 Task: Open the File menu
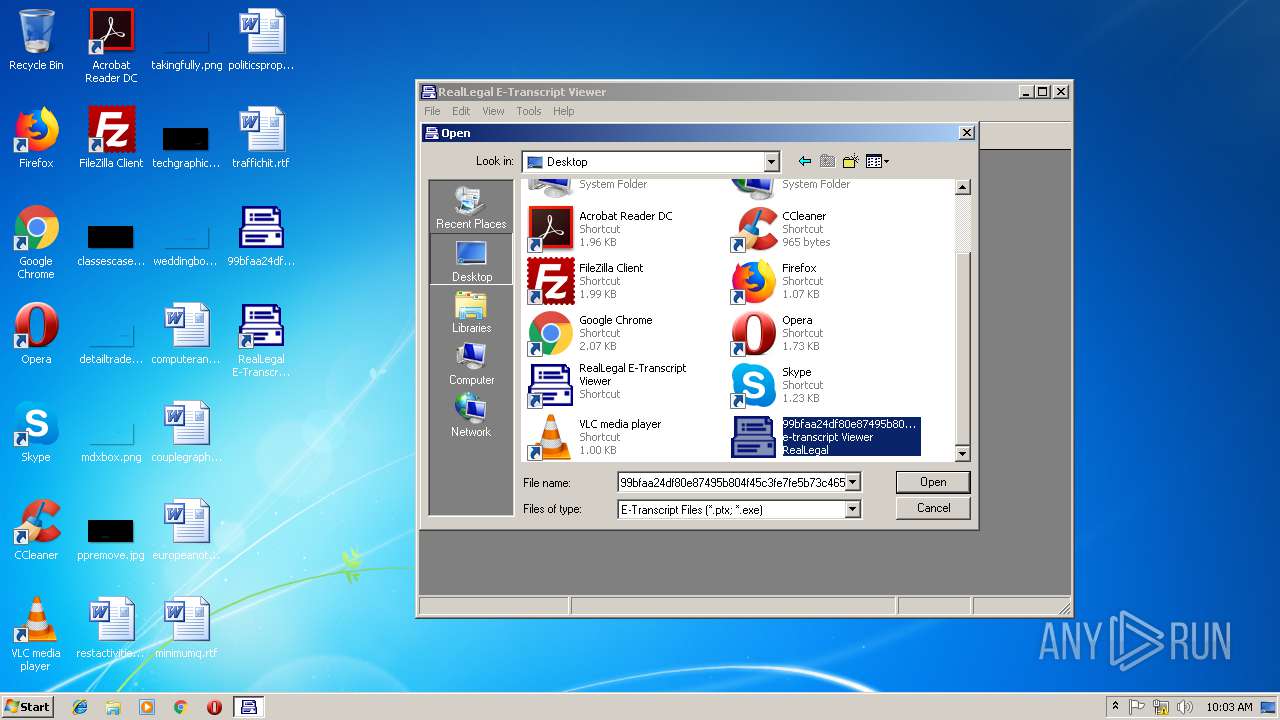pos(432,111)
